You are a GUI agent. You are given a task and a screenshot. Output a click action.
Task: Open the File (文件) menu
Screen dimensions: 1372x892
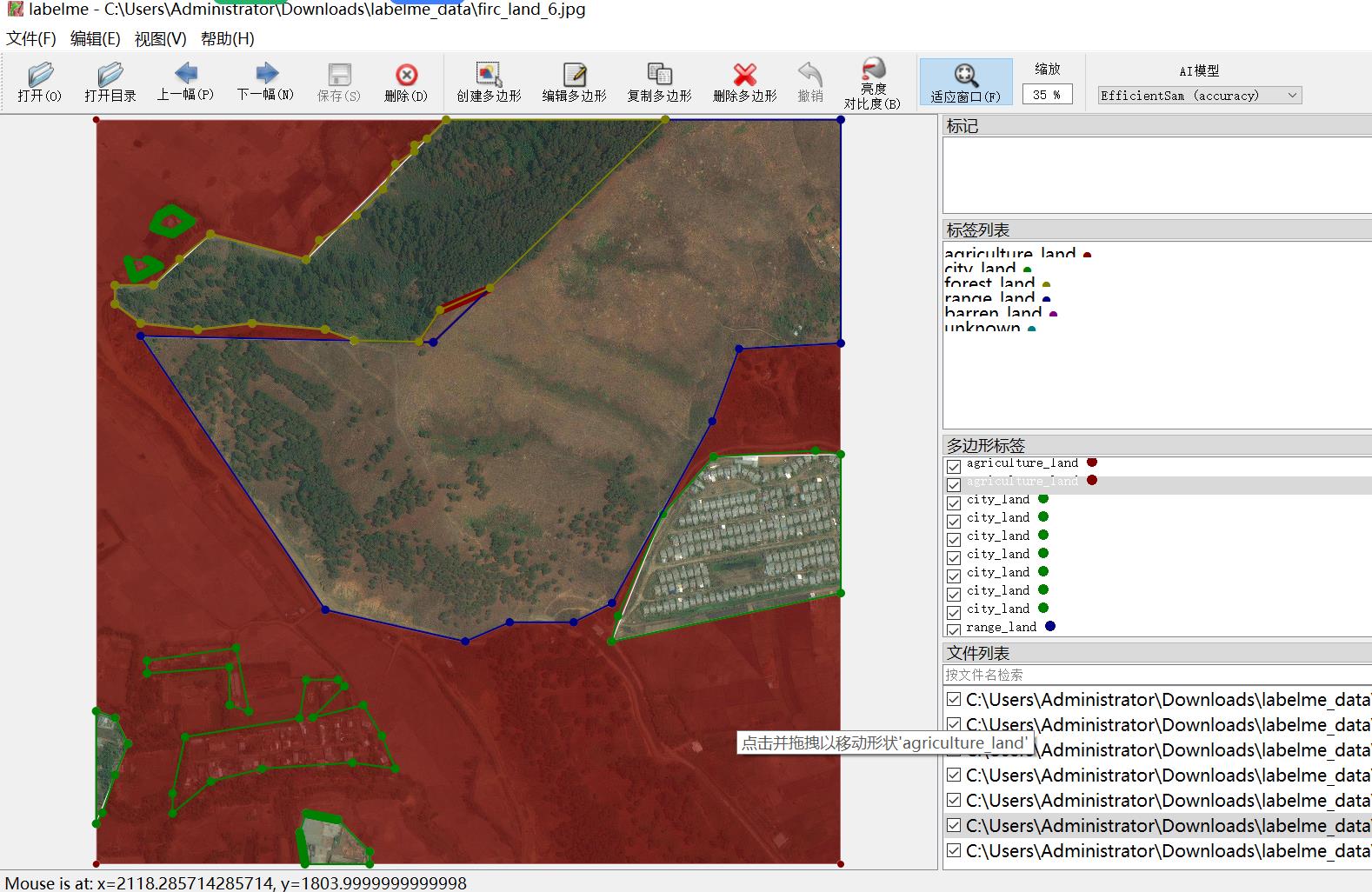(x=31, y=39)
